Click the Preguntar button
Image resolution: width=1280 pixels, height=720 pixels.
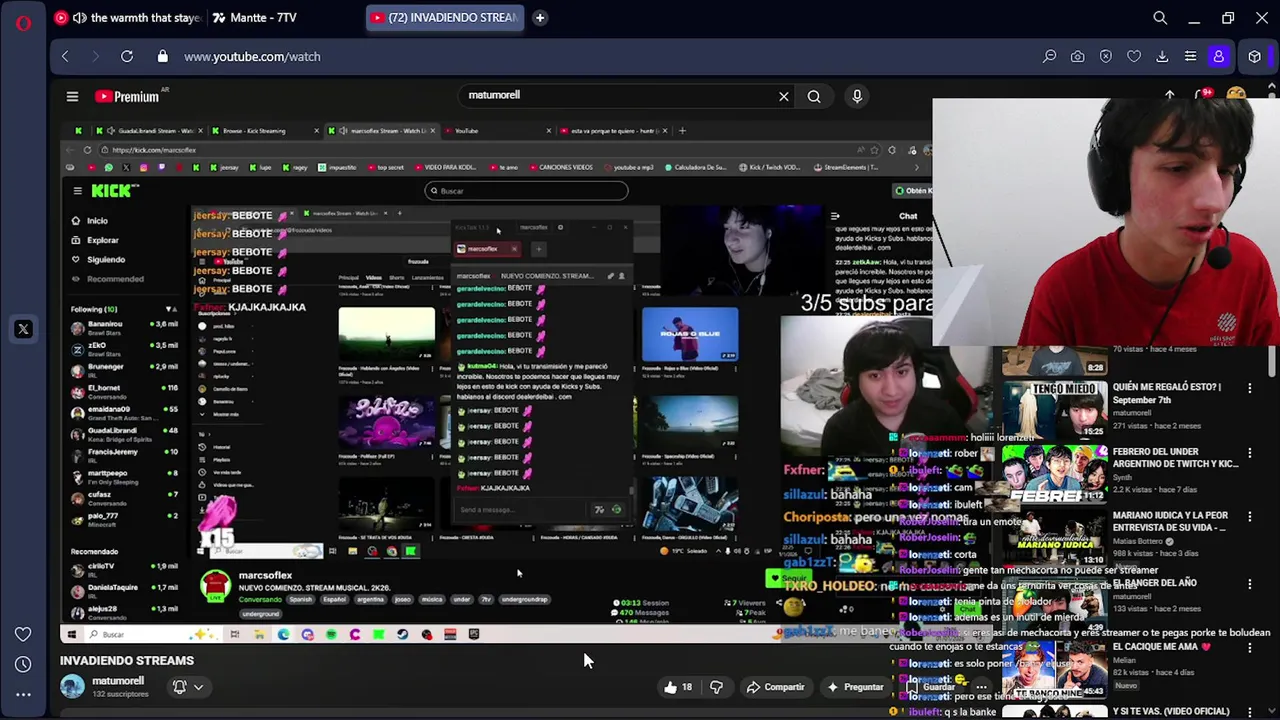854,687
